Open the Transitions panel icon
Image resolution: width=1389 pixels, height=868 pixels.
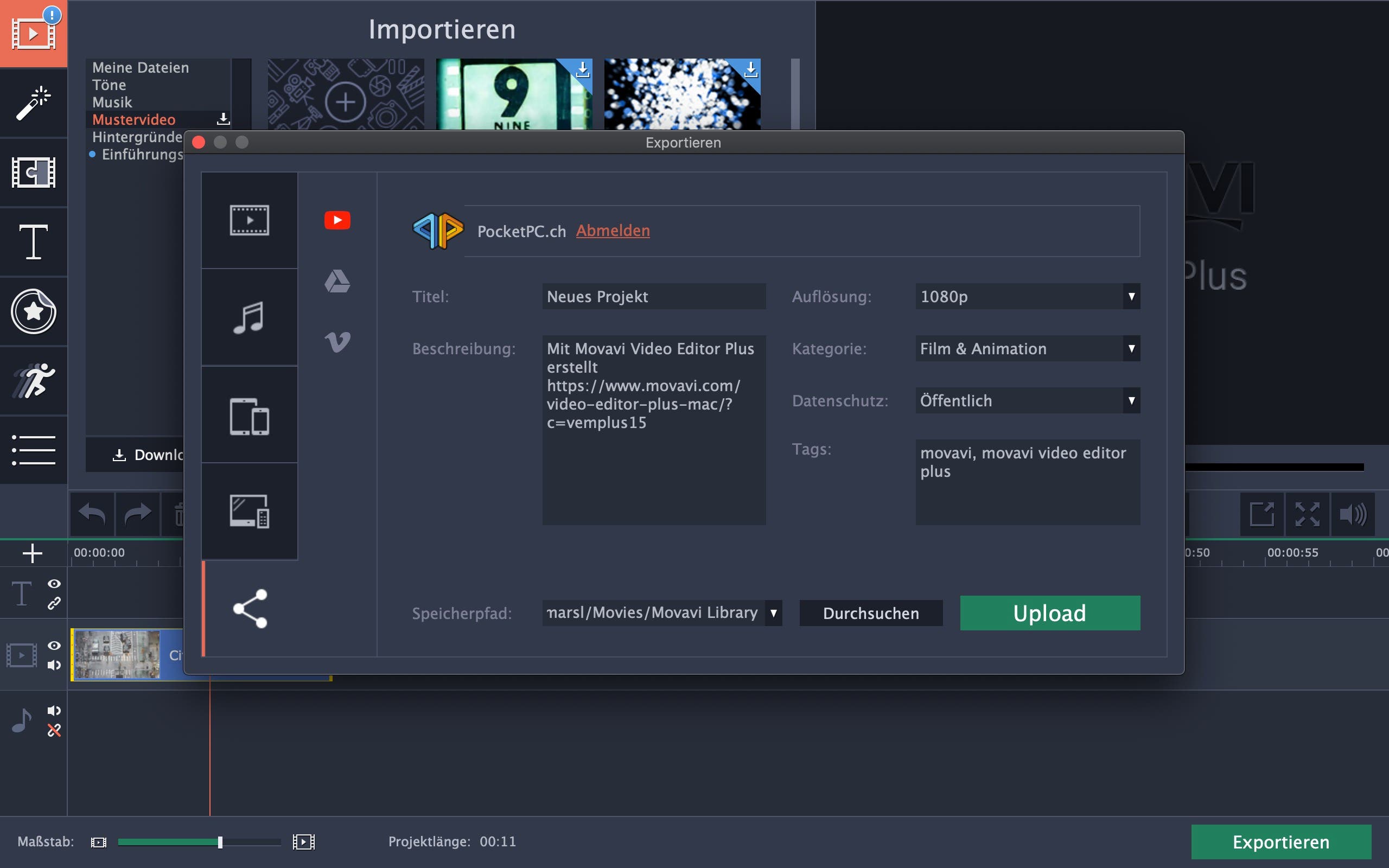33,172
